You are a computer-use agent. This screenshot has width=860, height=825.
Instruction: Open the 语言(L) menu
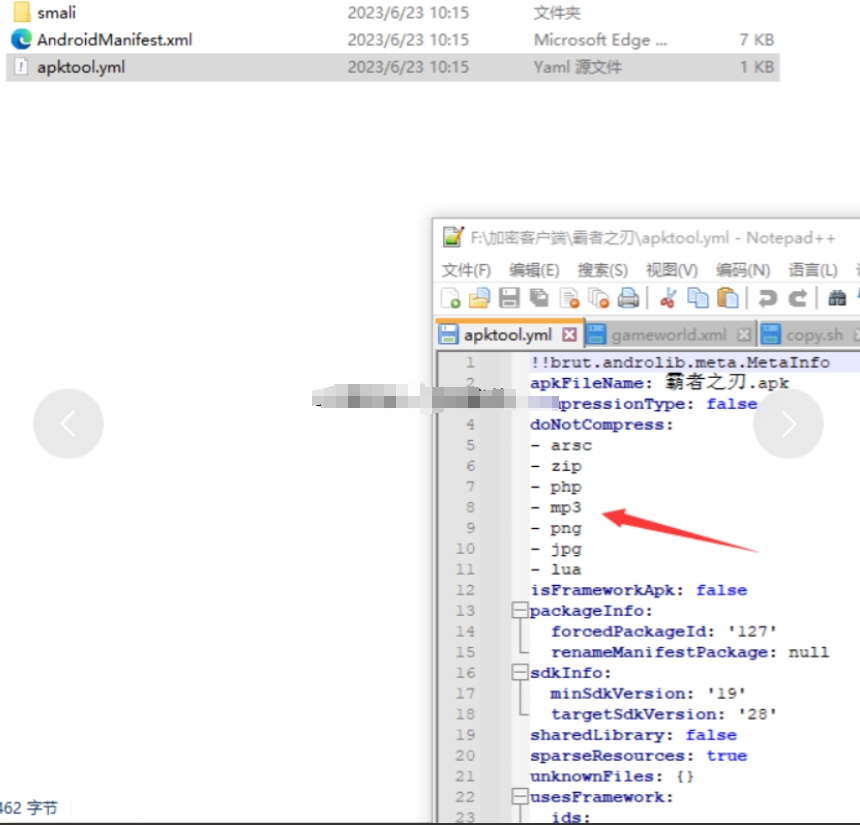coord(813,270)
